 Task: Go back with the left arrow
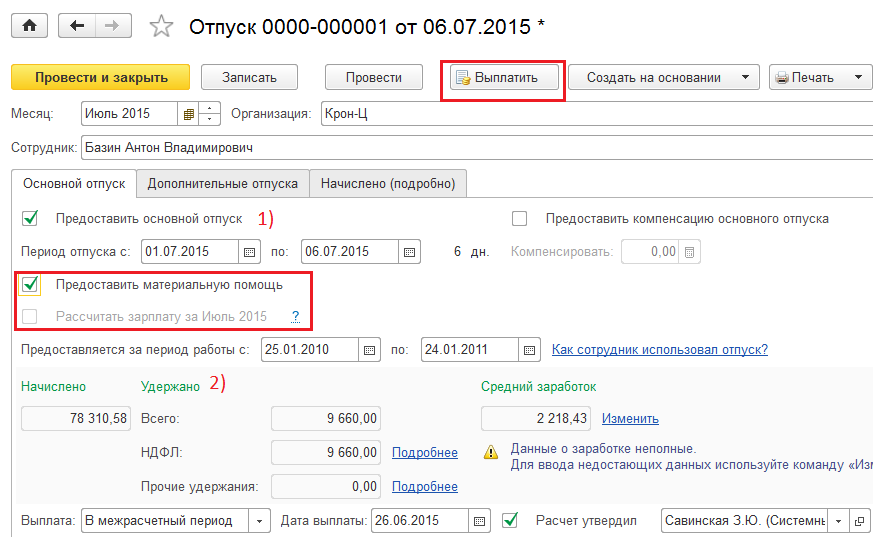pyautogui.click(x=77, y=26)
